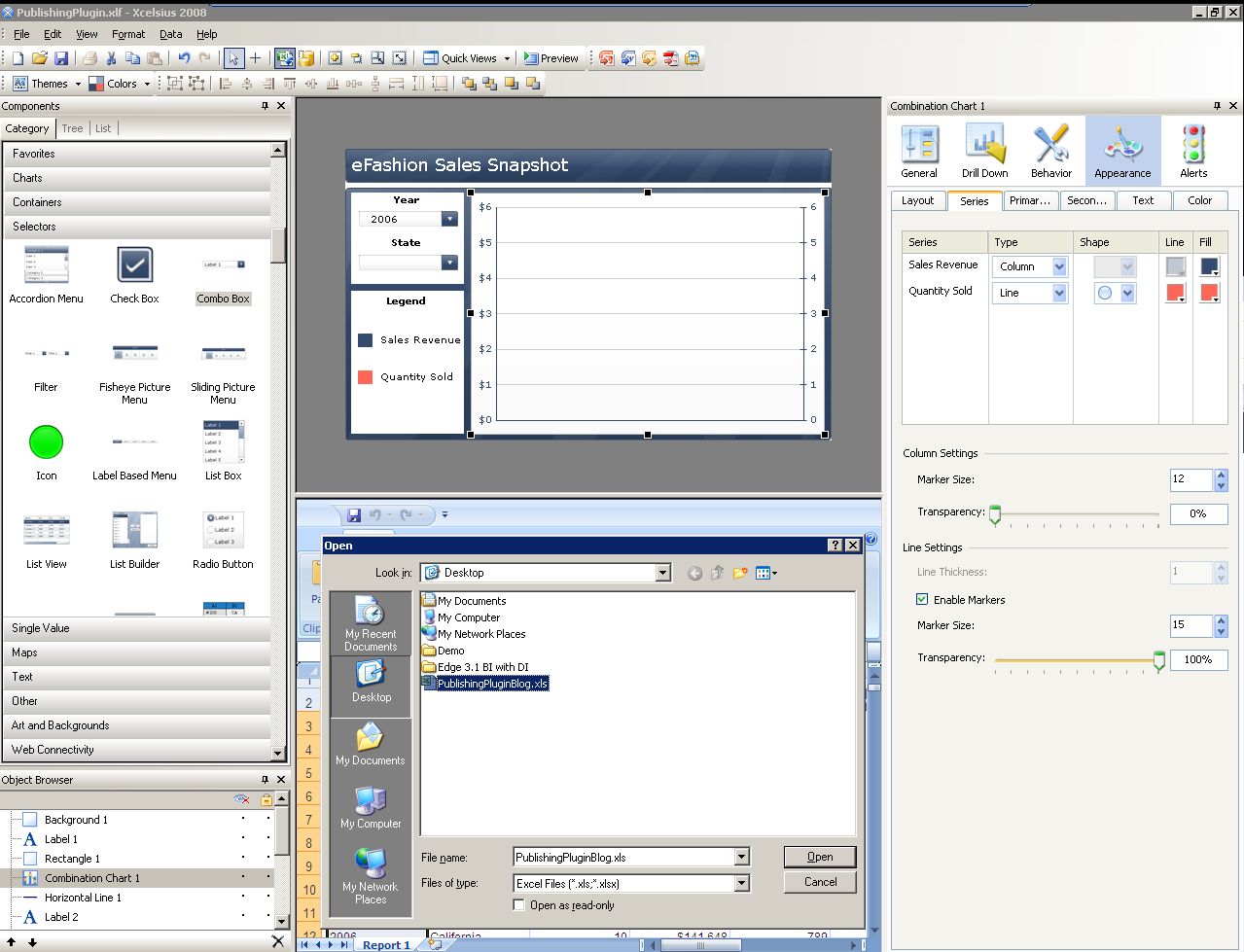This screenshot has width=1244, height=952.
Task: Toggle the lock-all icon in Object Browser
Action: (x=267, y=799)
